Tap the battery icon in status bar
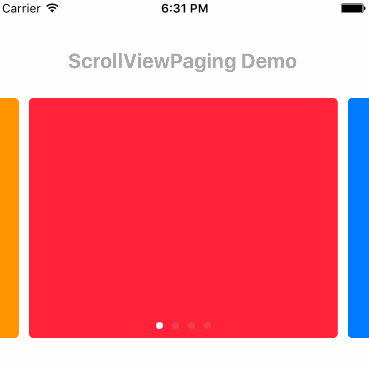 coord(353,8)
